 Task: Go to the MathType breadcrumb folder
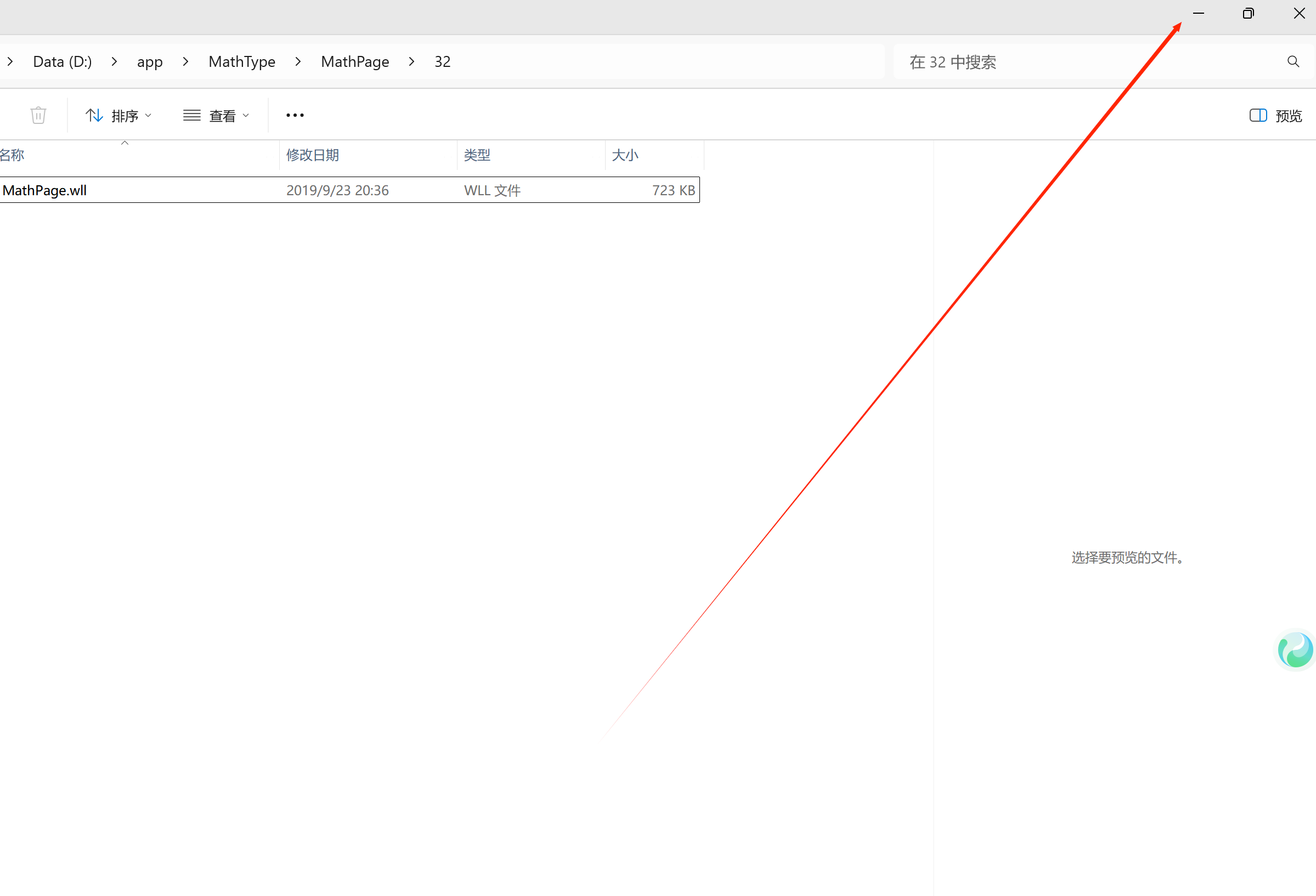click(x=242, y=62)
